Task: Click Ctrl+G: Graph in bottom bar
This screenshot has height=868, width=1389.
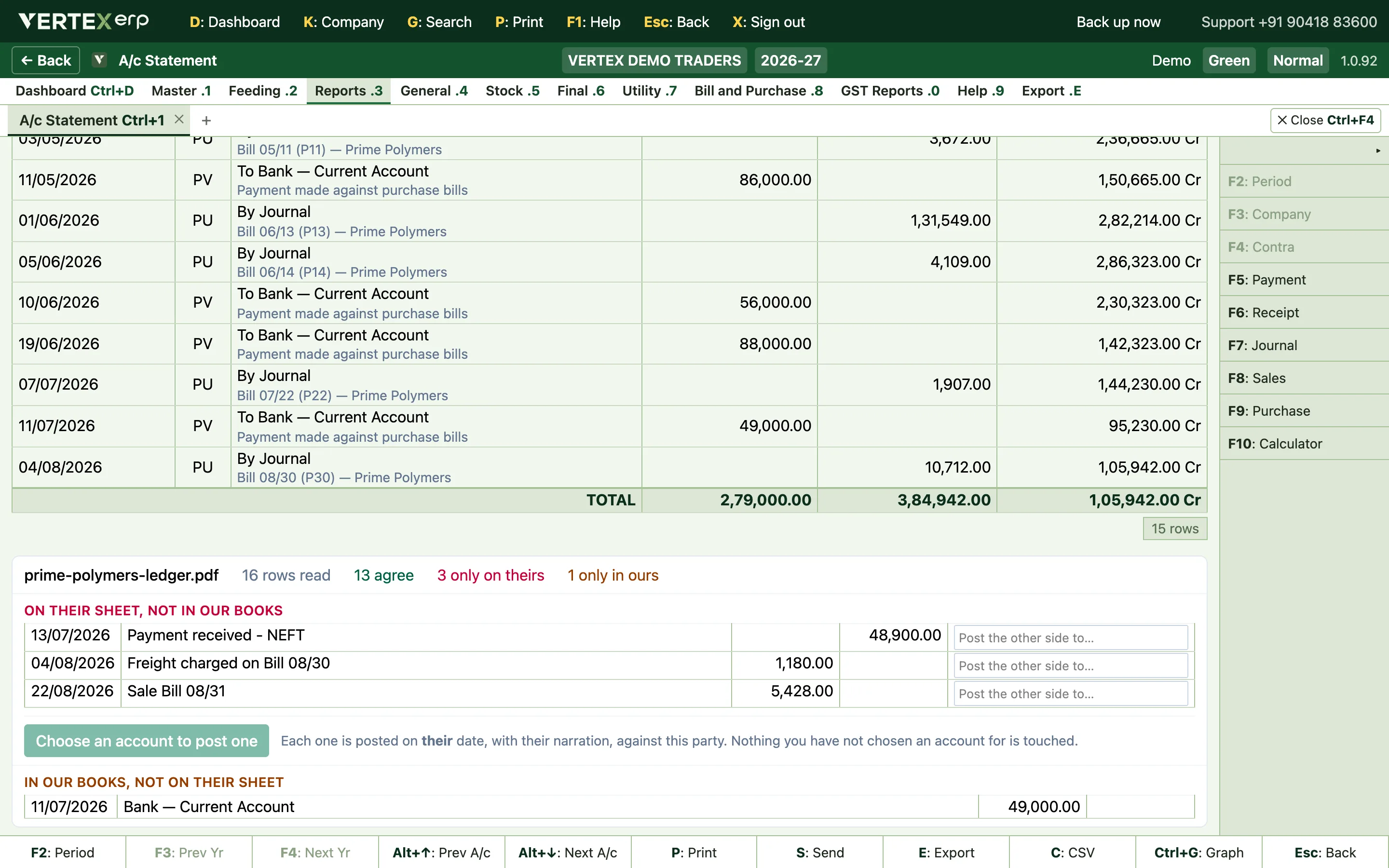Action: click(1198, 853)
